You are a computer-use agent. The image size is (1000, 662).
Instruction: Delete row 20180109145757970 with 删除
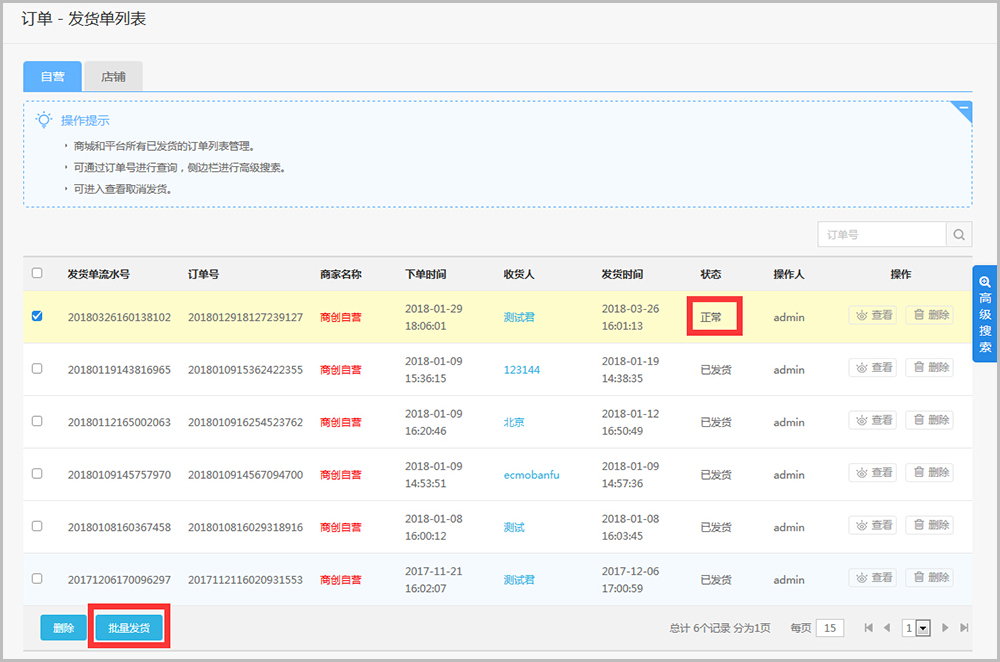pyautogui.click(x=930, y=473)
